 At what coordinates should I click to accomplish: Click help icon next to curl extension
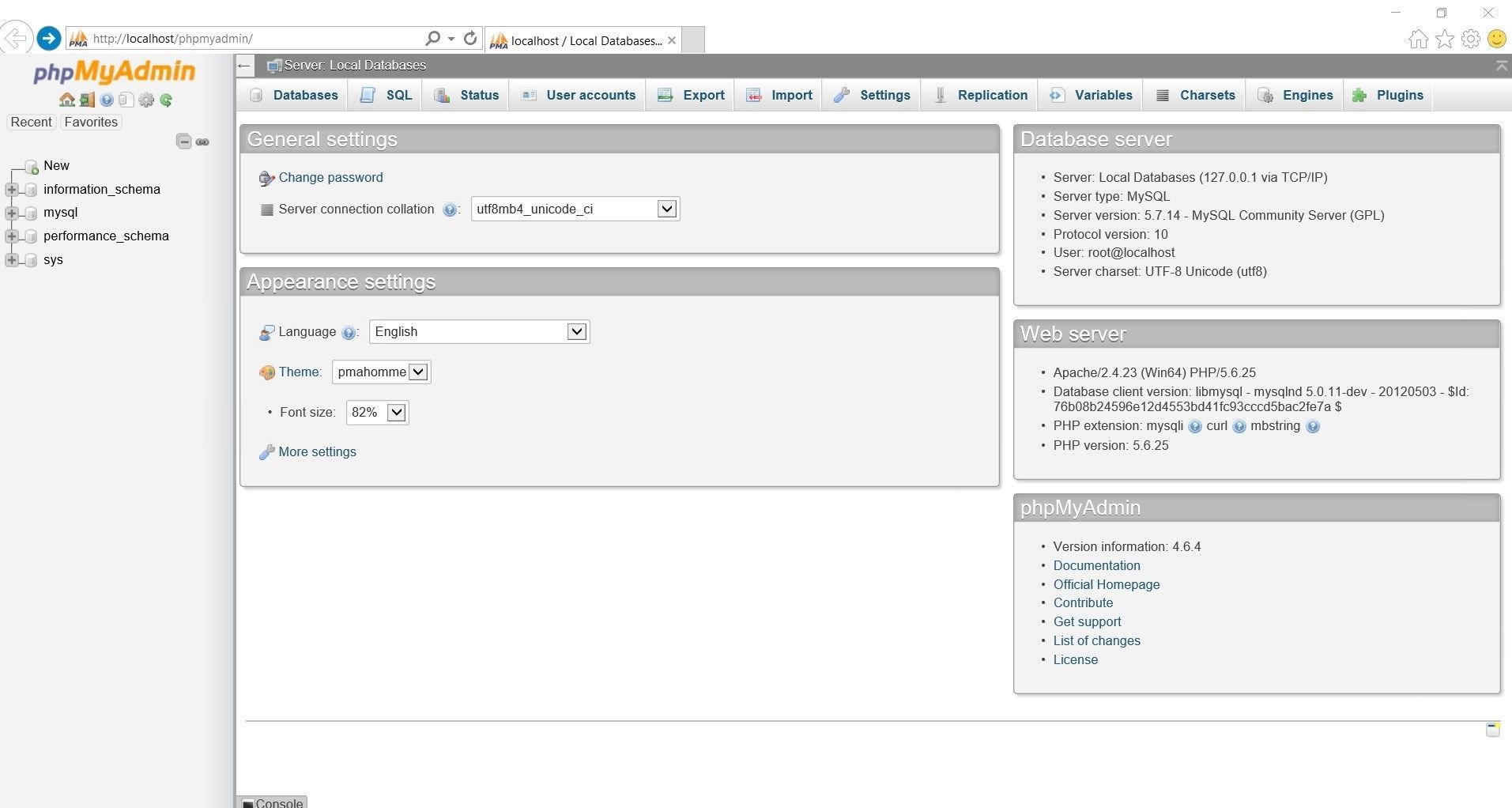(1239, 427)
